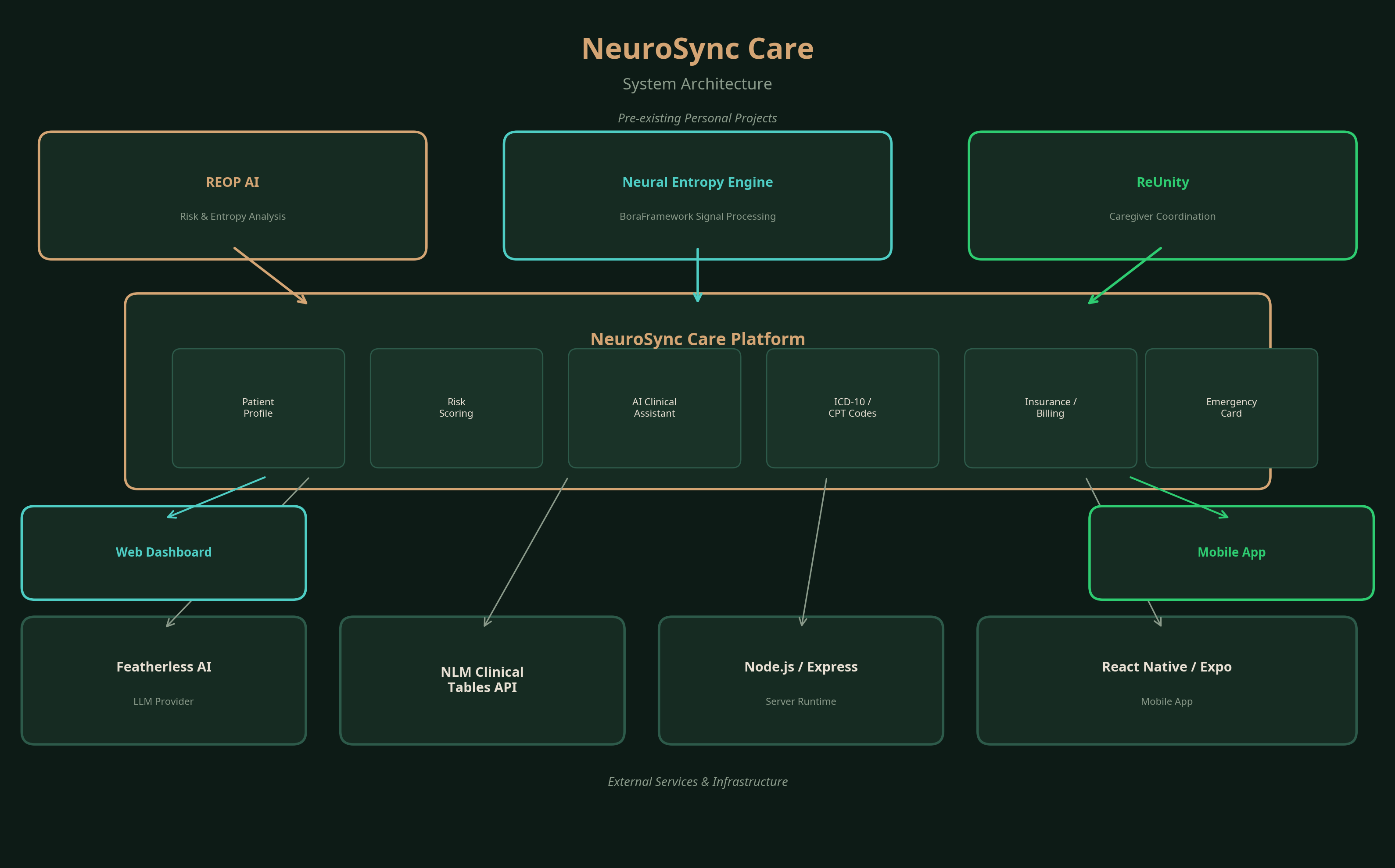Click the NeuroSync Care main title
The image size is (1395, 868).
point(697,49)
